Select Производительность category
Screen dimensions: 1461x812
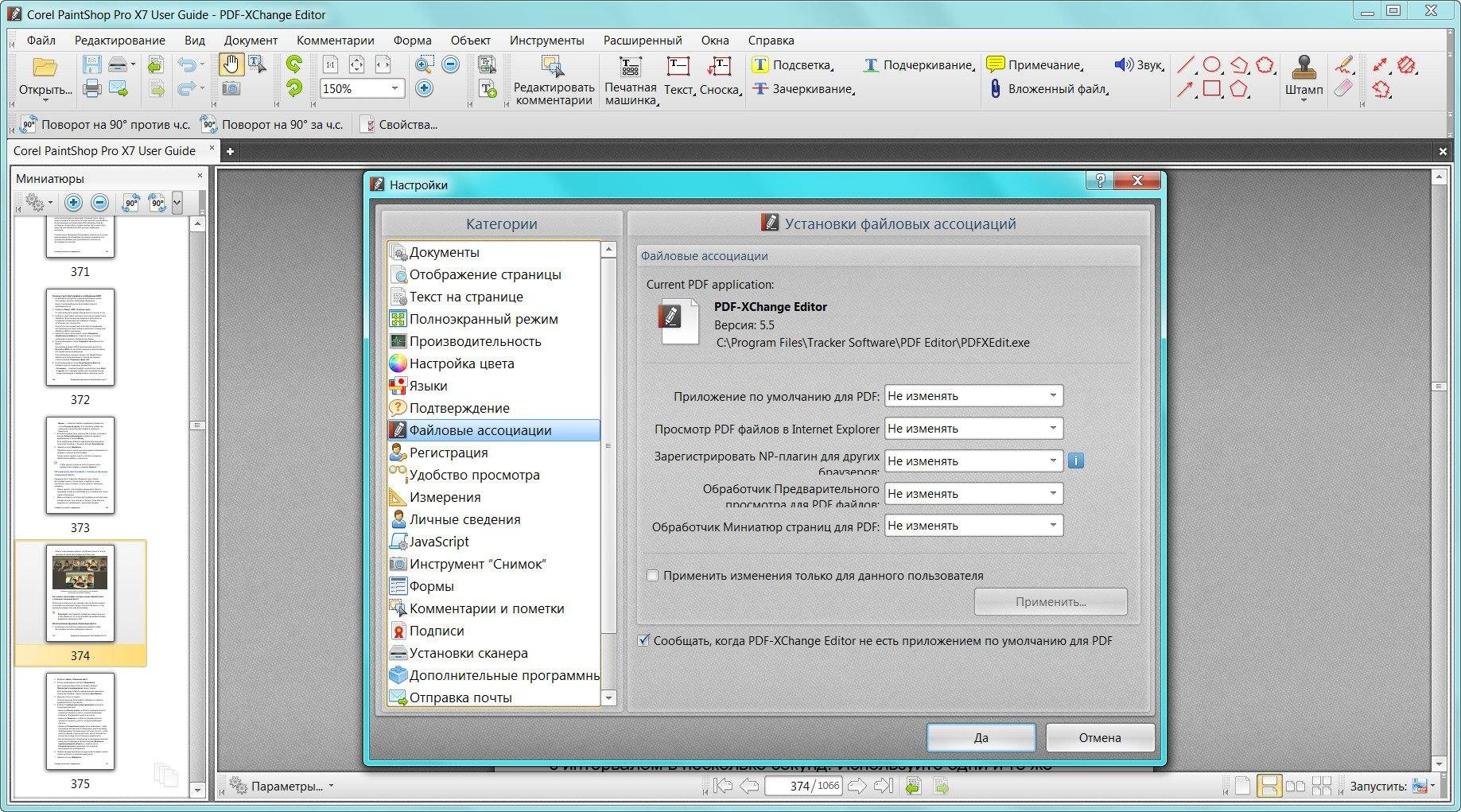494,340
